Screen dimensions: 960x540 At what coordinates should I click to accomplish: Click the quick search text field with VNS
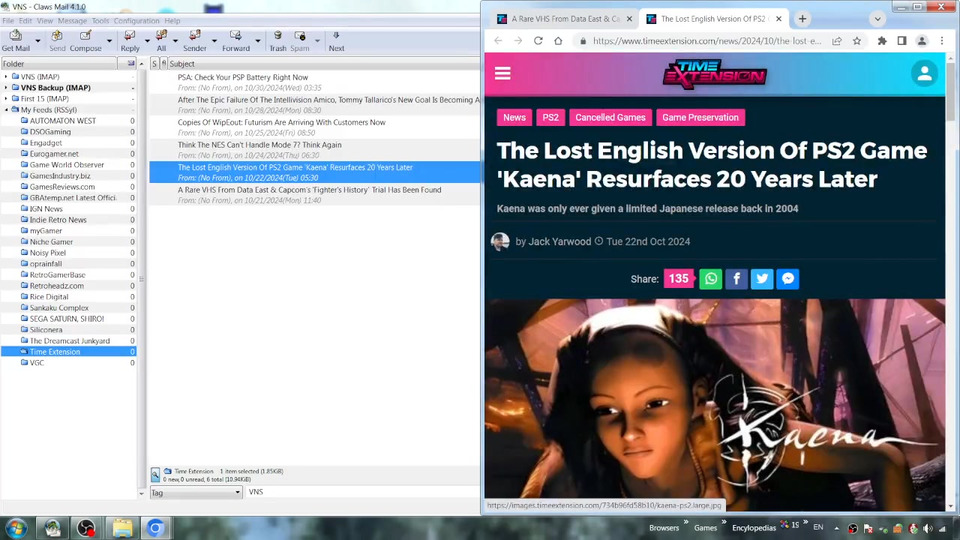(362, 492)
